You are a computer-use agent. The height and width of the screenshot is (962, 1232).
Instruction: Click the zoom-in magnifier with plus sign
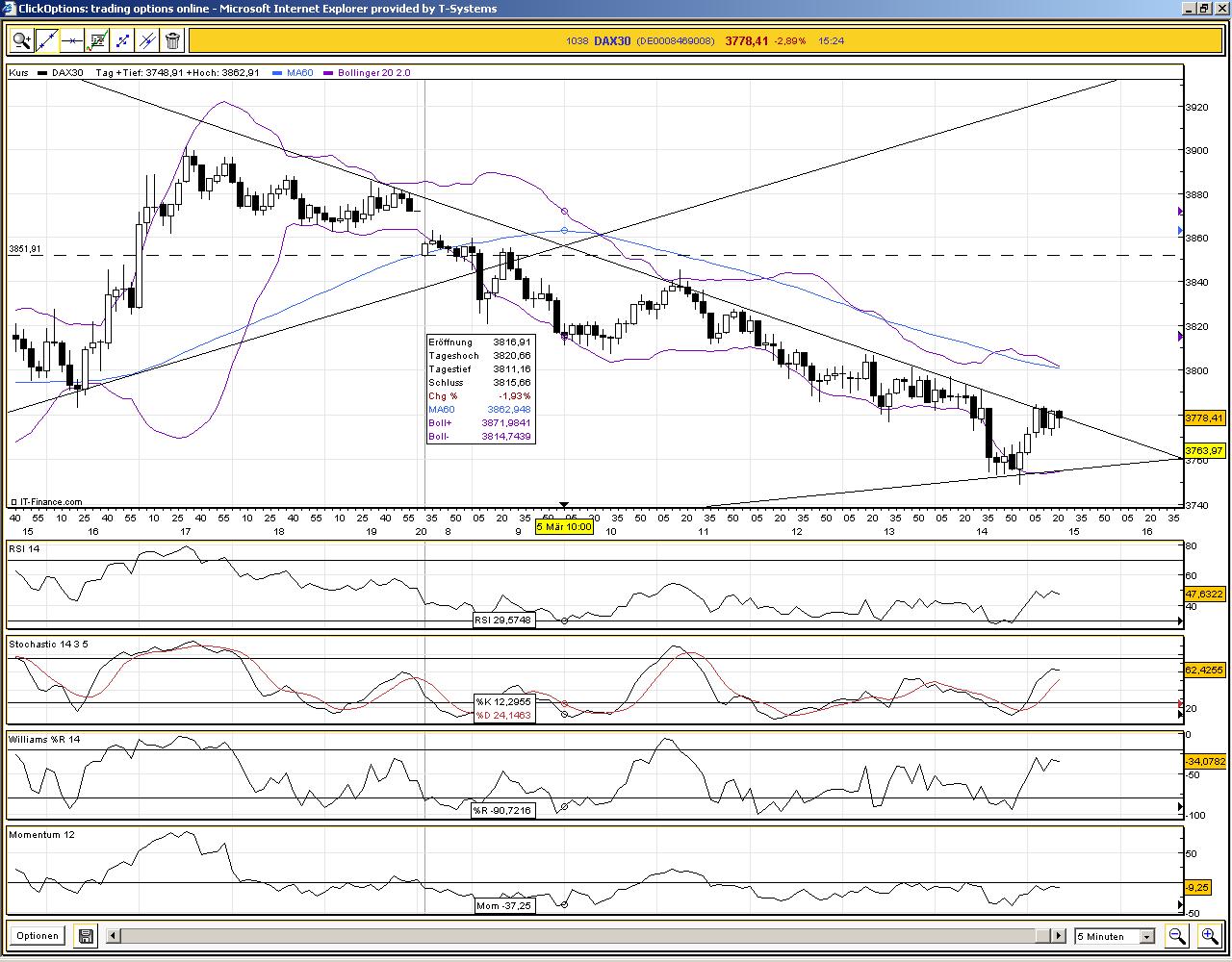pyautogui.click(x=1210, y=935)
